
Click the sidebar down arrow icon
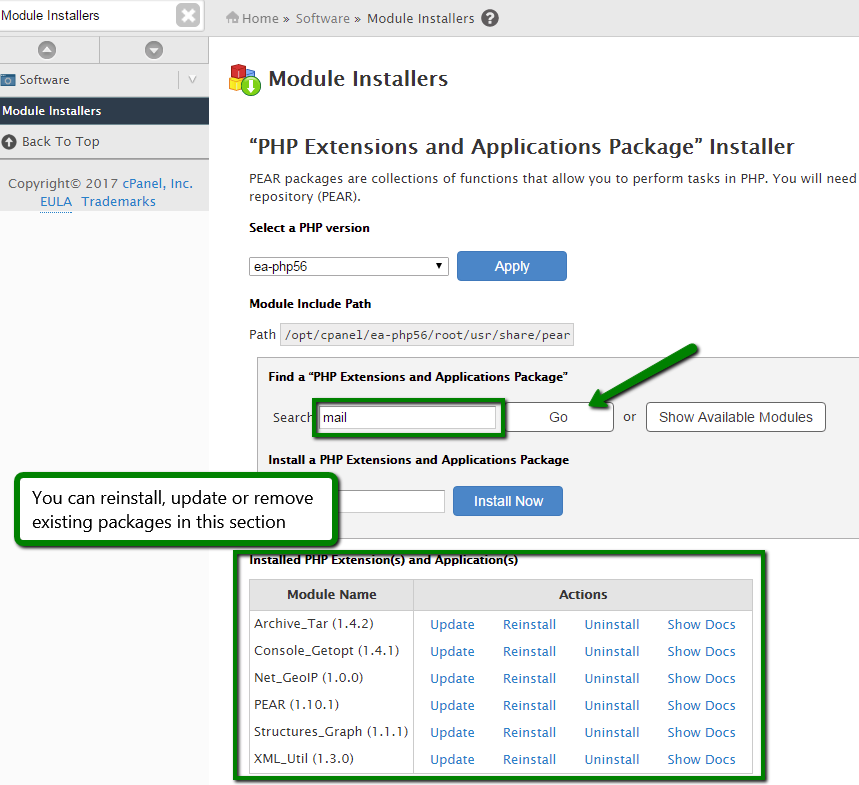[x=154, y=50]
